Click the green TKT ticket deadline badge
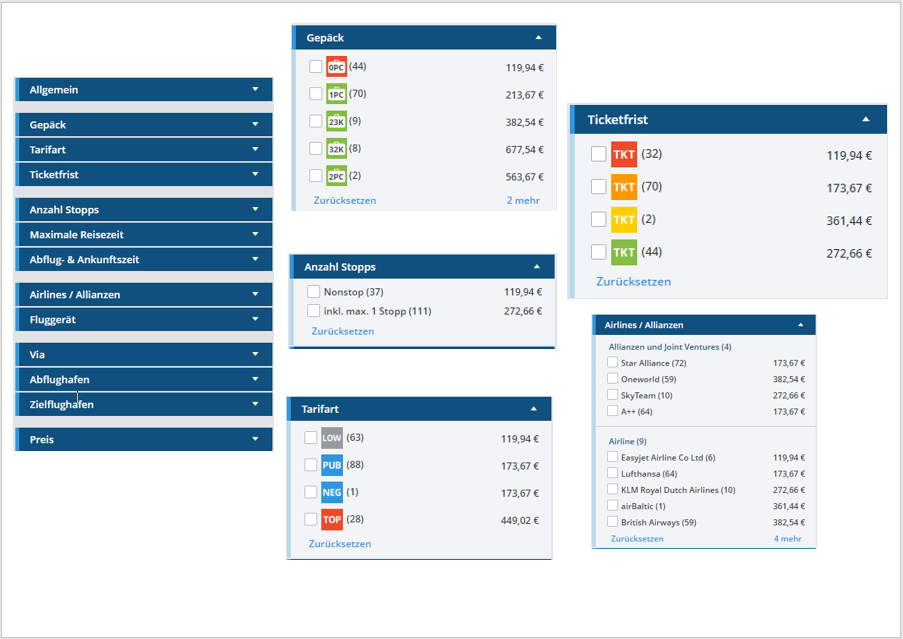Screen dimensions: 903x639 pos(624,252)
